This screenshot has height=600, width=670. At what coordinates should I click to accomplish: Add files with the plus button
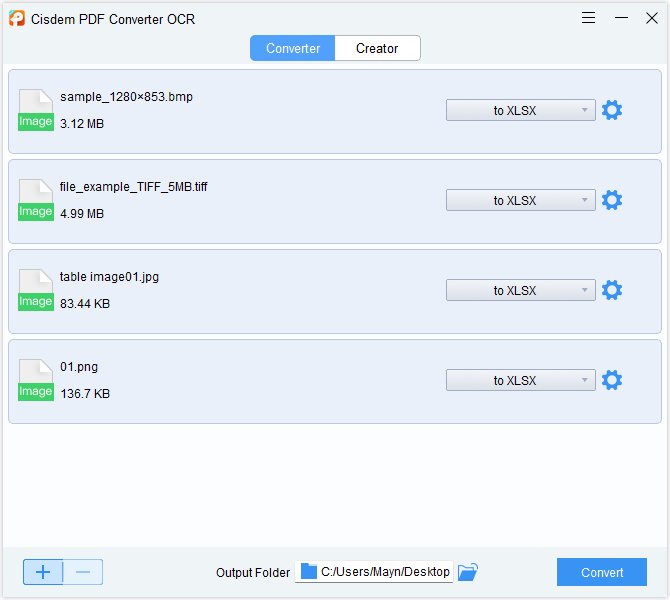(43, 572)
